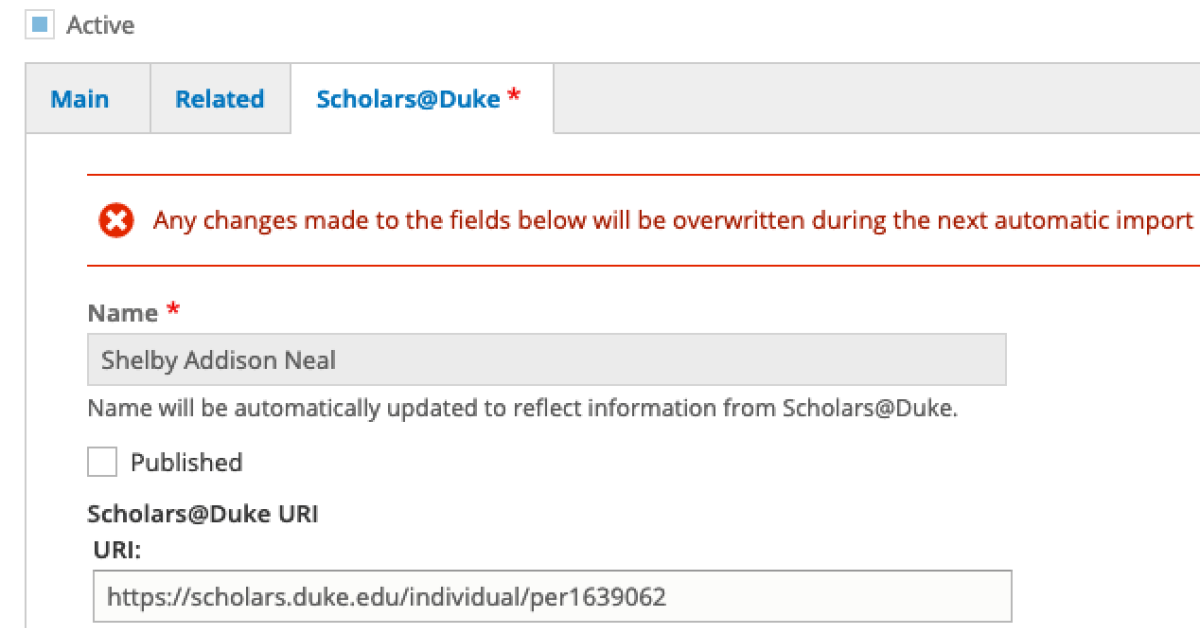Viewport: 1200px width, 628px height.
Task: Click empty tab strip right of Scholars@Duke
Action: [870, 99]
